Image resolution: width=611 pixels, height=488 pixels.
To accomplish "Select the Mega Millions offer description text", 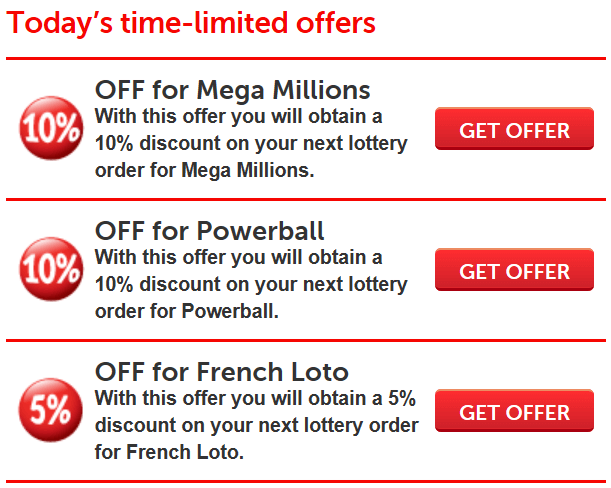I will tap(251, 143).
